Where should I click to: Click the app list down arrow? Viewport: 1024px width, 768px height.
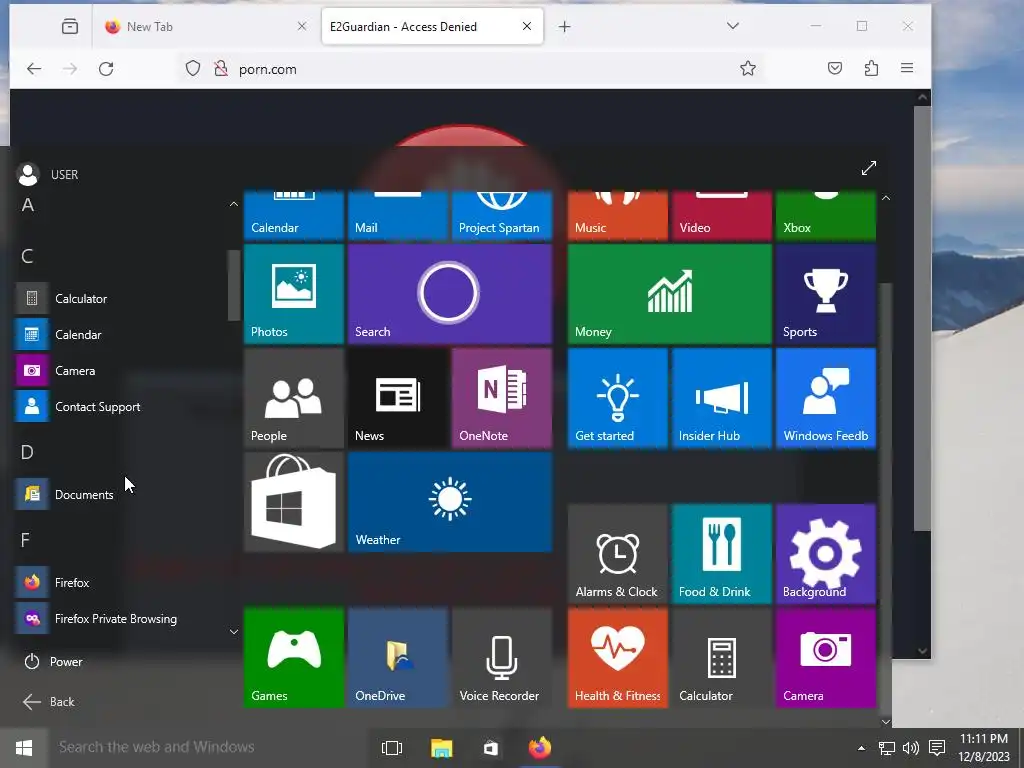pos(234,632)
